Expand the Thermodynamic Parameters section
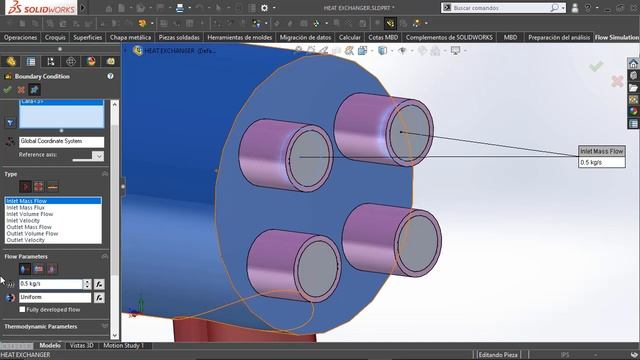Viewport: 640px width, 360px height. point(105,326)
